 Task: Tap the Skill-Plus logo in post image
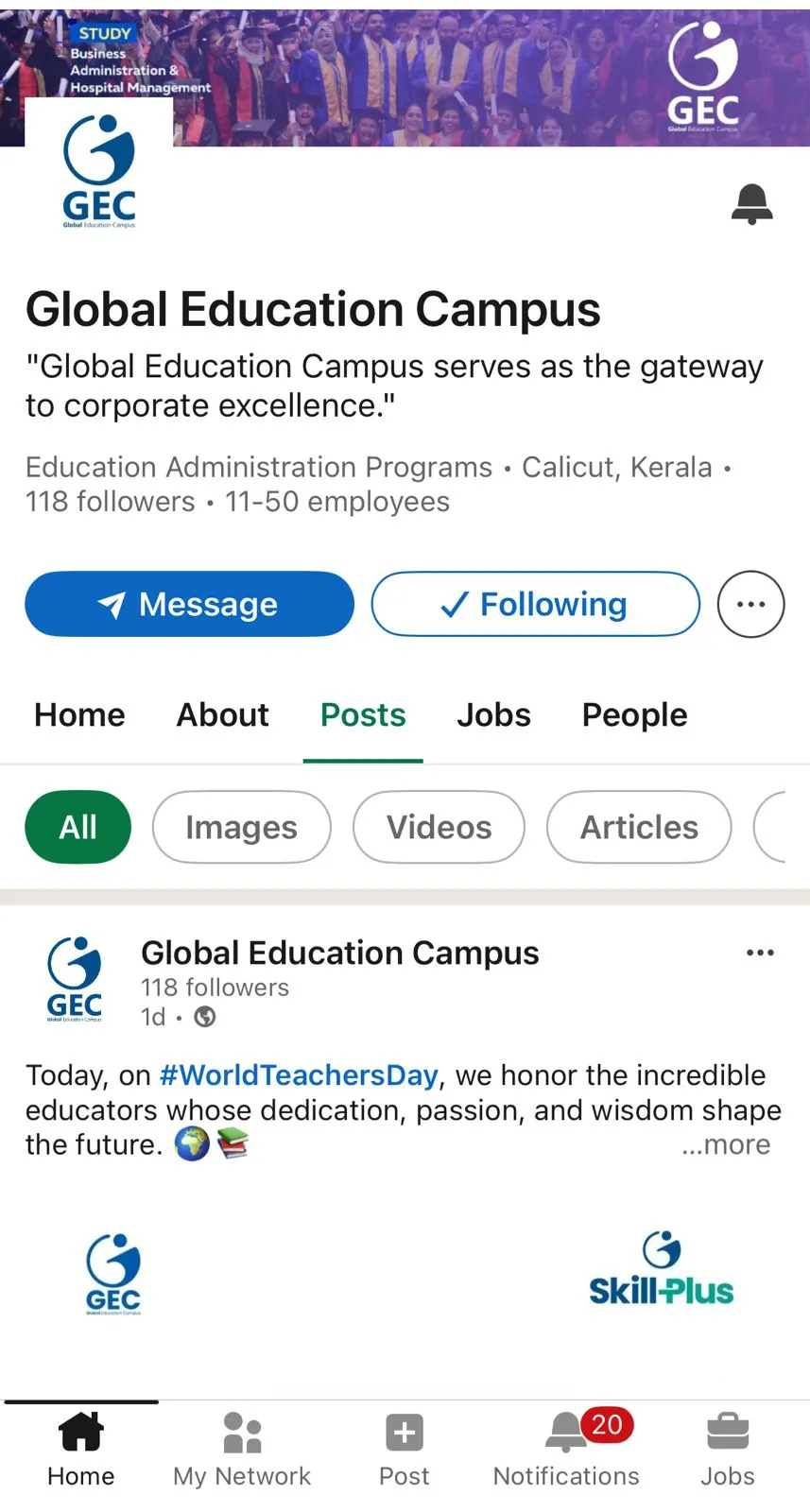661,1270
